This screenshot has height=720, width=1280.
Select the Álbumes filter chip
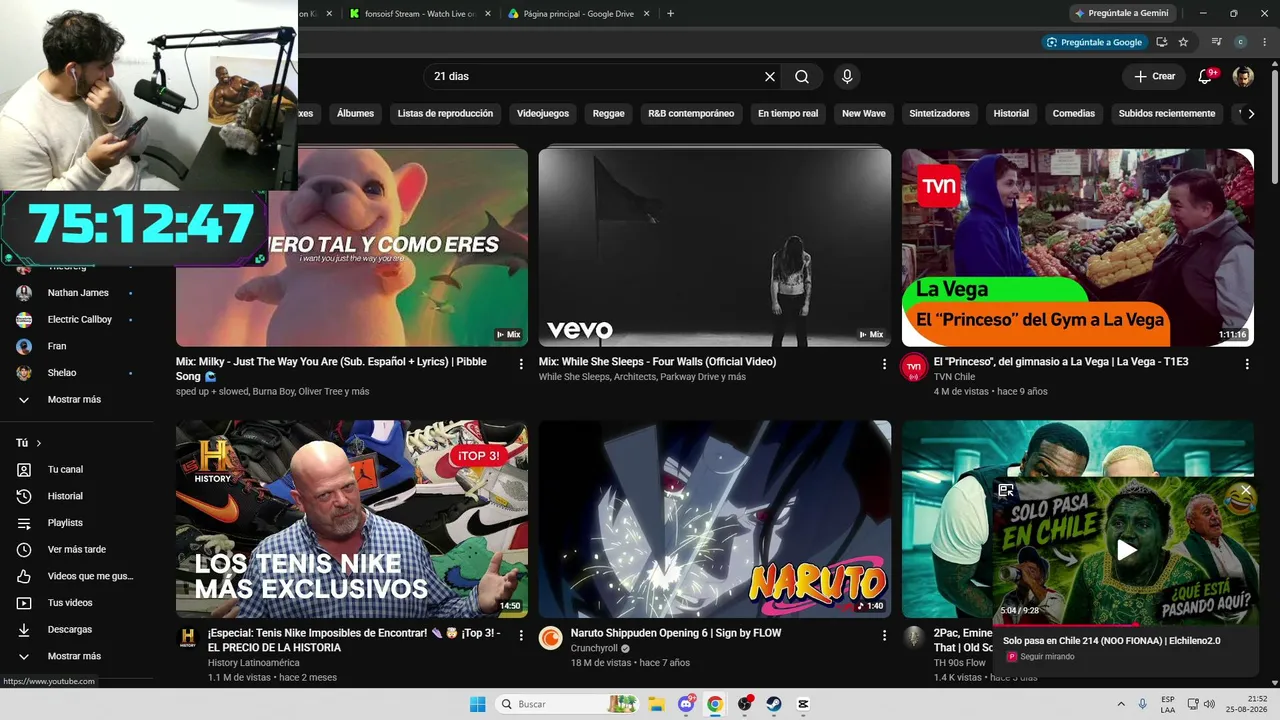point(355,114)
